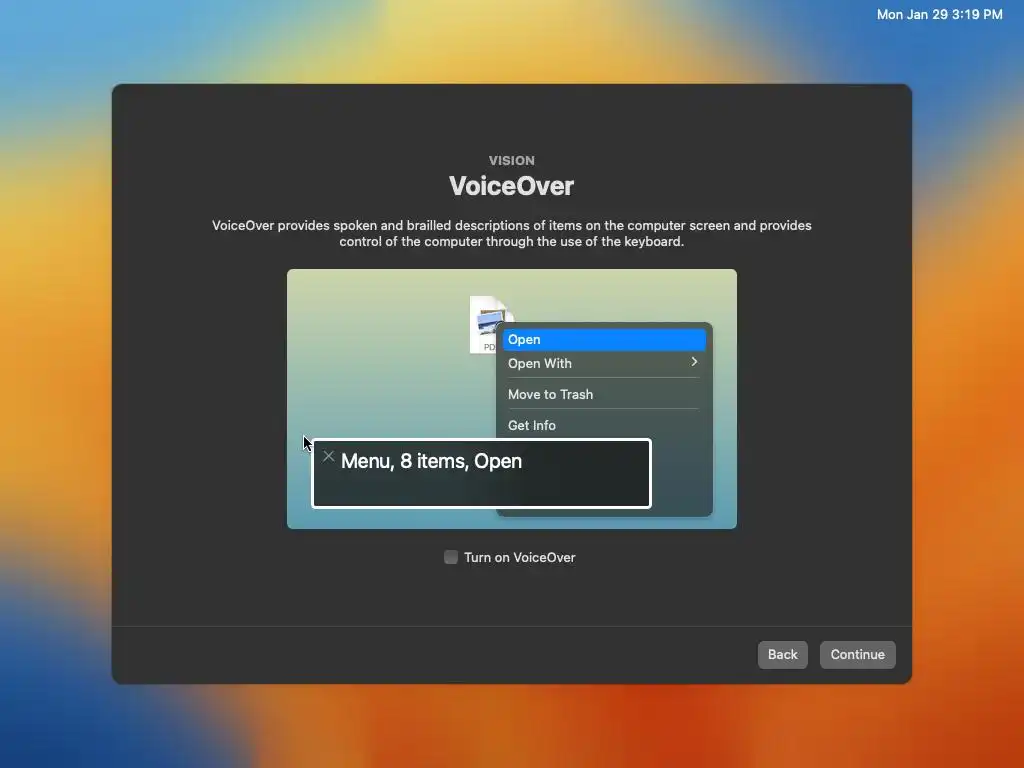Choose Open With menu entry
This screenshot has height=768, width=1024.
(604, 363)
